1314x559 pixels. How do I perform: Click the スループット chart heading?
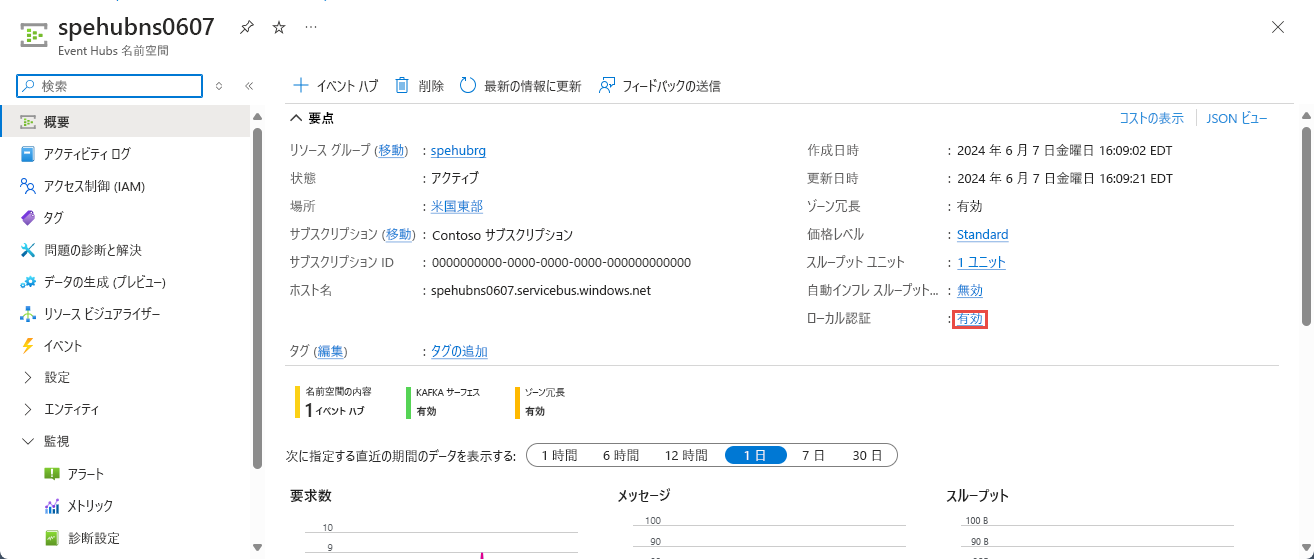point(977,495)
